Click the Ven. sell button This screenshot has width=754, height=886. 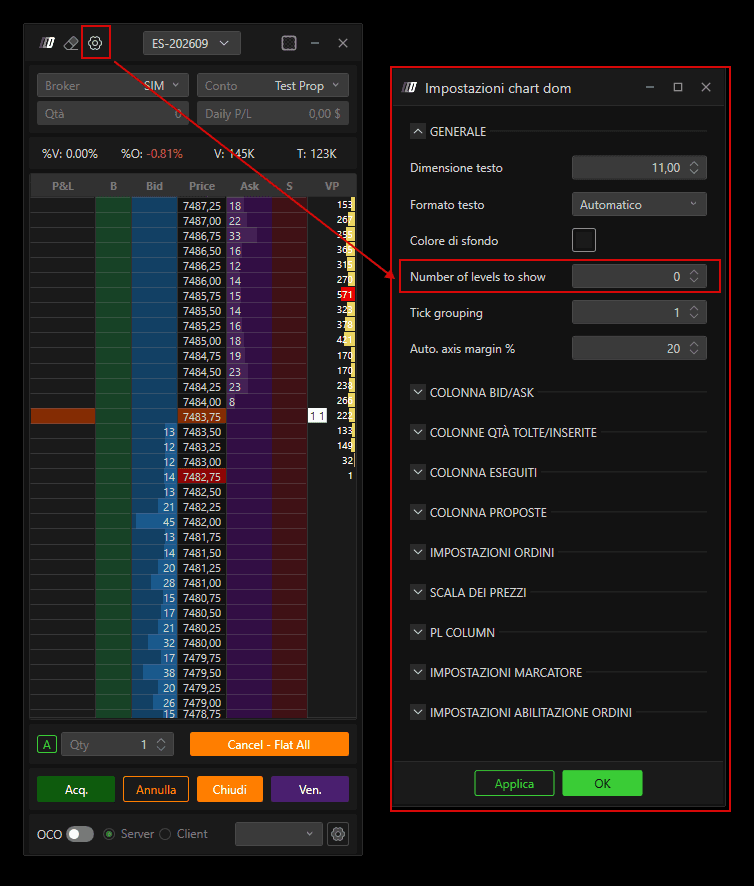click(310, 789)
